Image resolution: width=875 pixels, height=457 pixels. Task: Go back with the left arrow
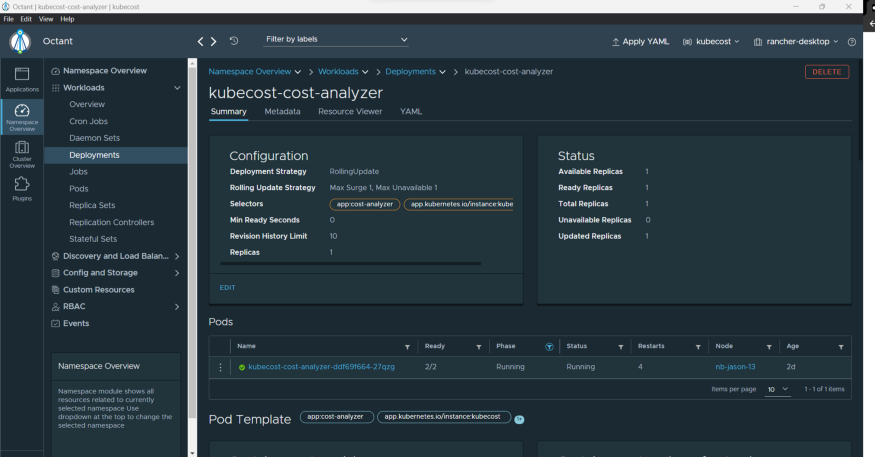pos(201,41)
